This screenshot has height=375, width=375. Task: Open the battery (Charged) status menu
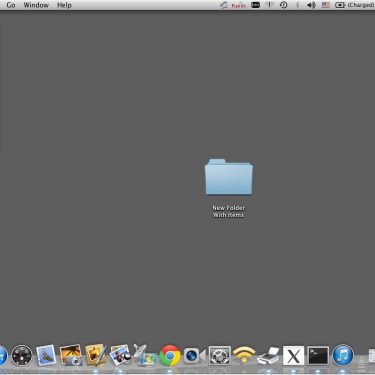tap(354, 5)
